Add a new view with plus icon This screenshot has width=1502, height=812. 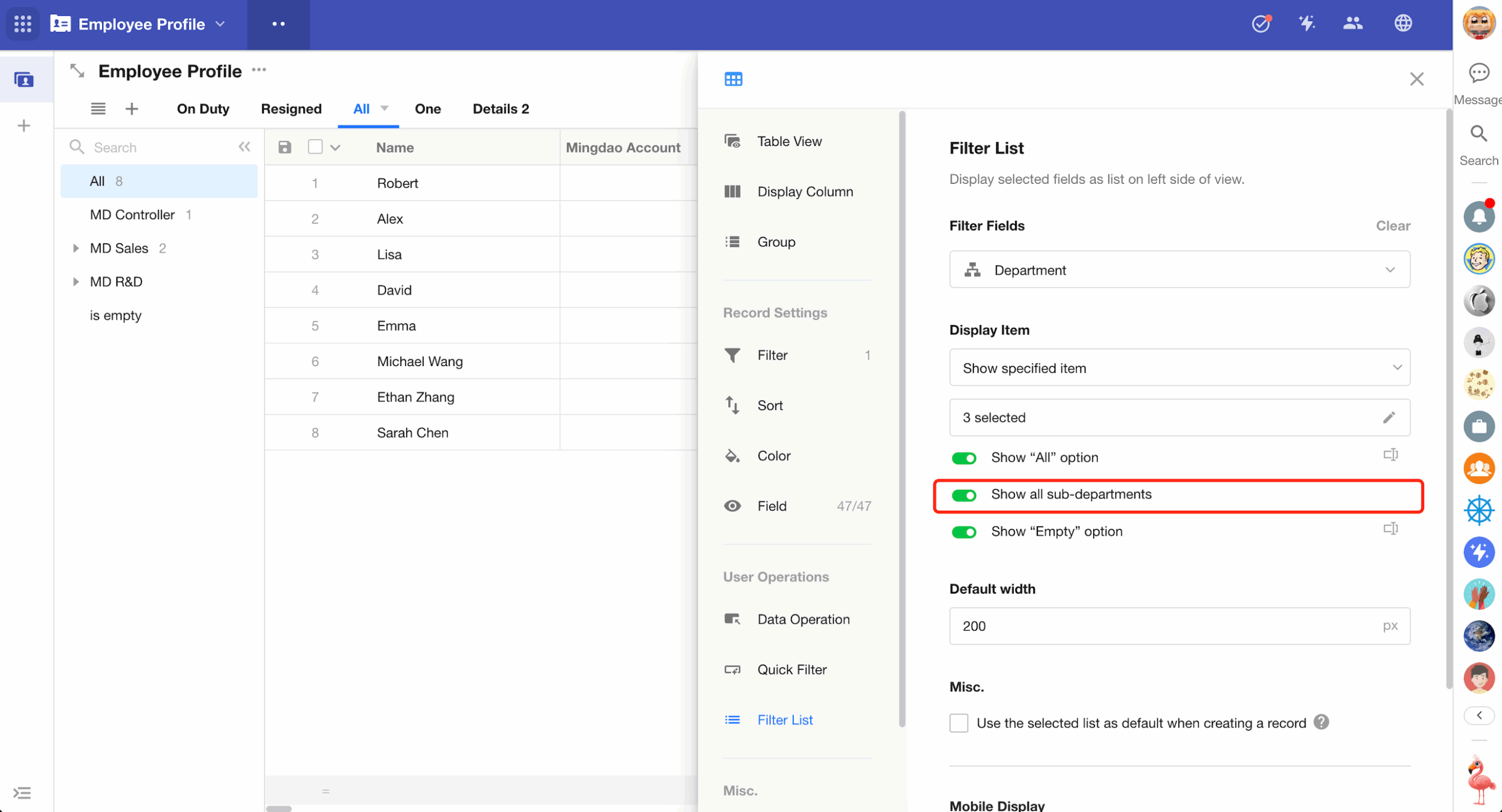click(x=132, y=109)
